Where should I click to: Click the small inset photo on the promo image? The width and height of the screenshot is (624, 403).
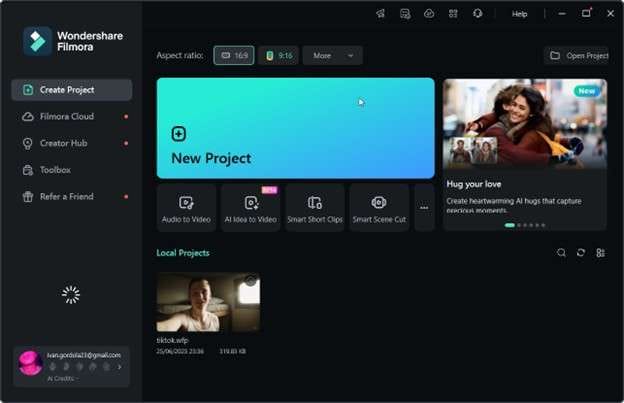[x=473, y=150]
